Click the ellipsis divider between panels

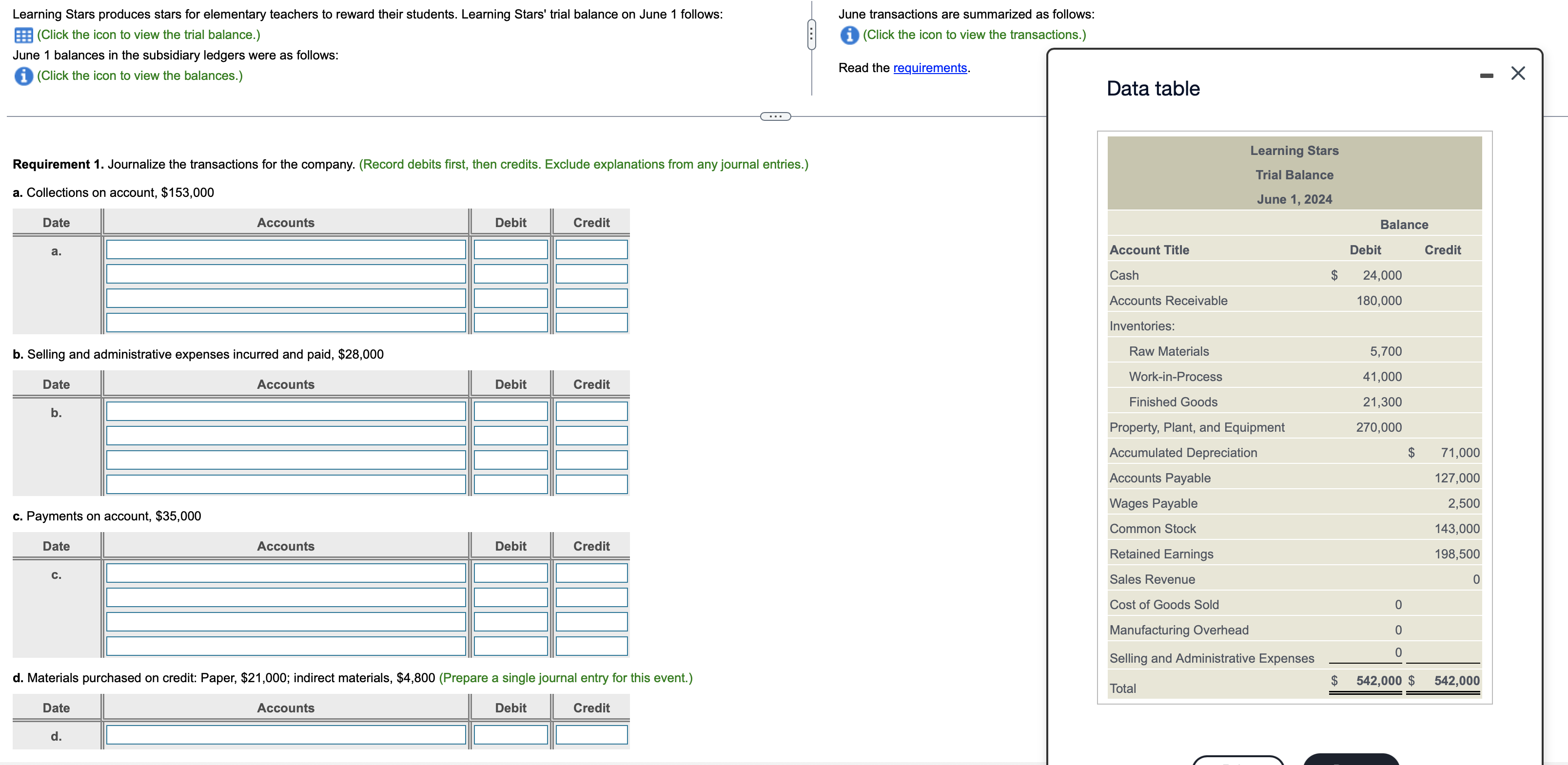(776, 117)
